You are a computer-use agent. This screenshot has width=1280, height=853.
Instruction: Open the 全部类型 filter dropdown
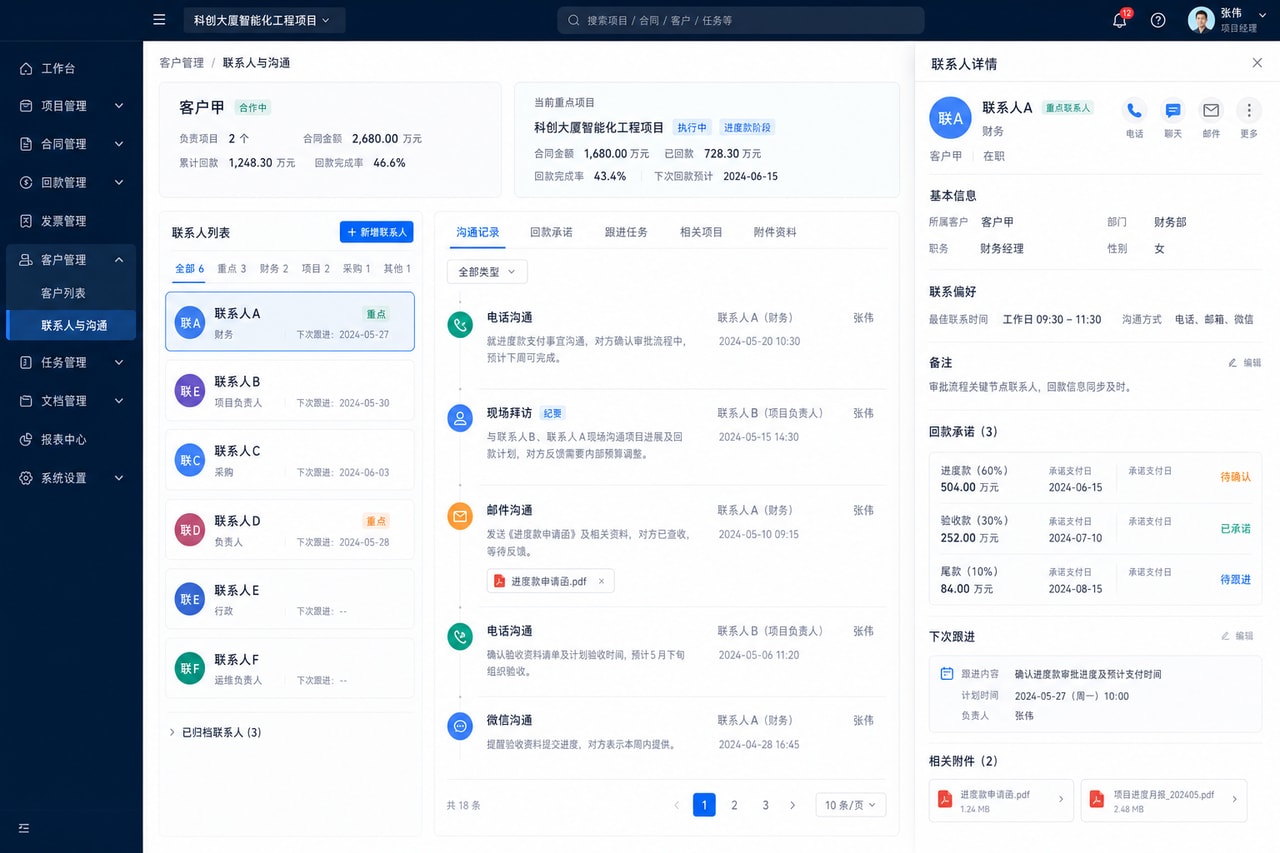(x=487, y=272)
